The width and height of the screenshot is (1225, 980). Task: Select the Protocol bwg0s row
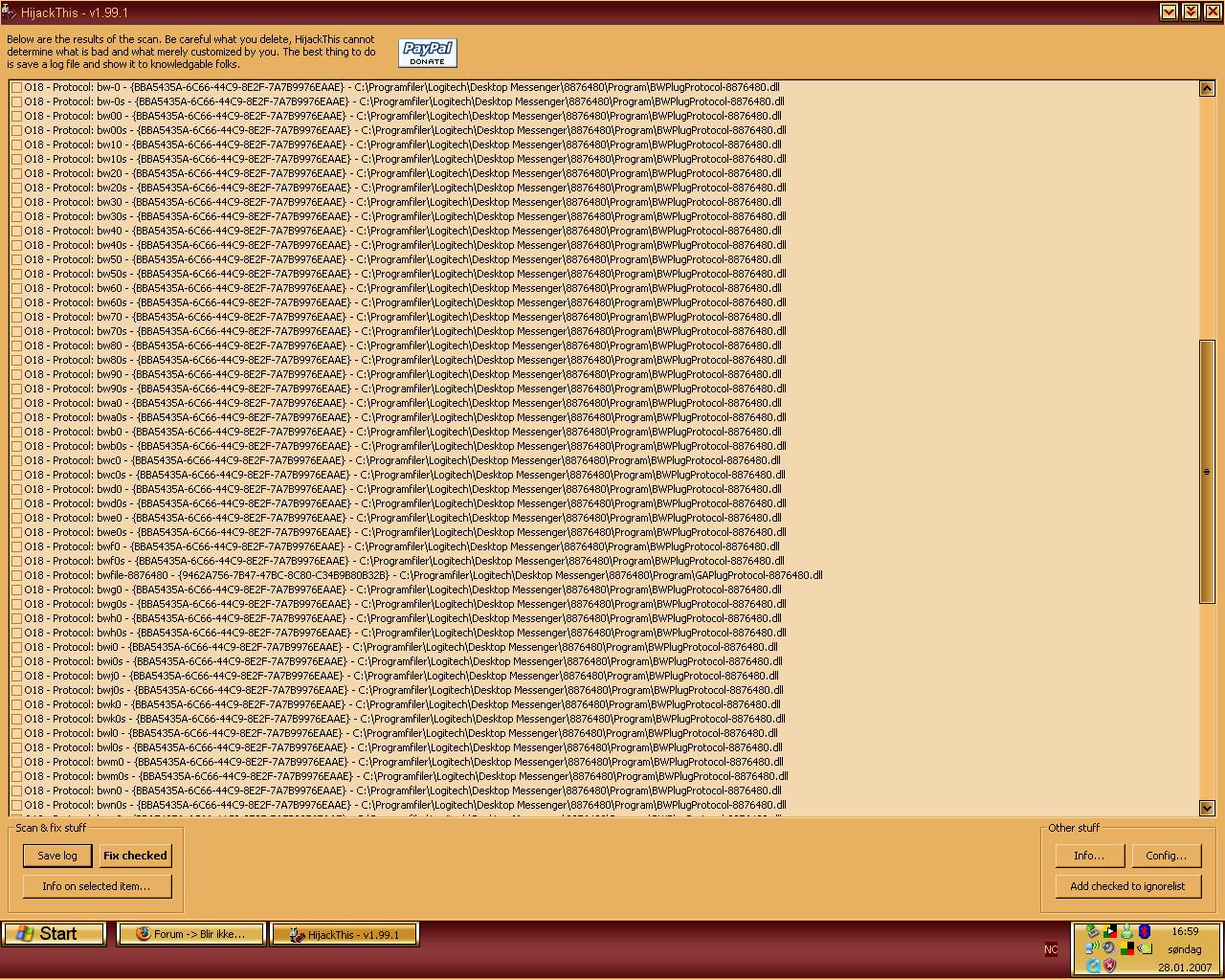point(405,604)
